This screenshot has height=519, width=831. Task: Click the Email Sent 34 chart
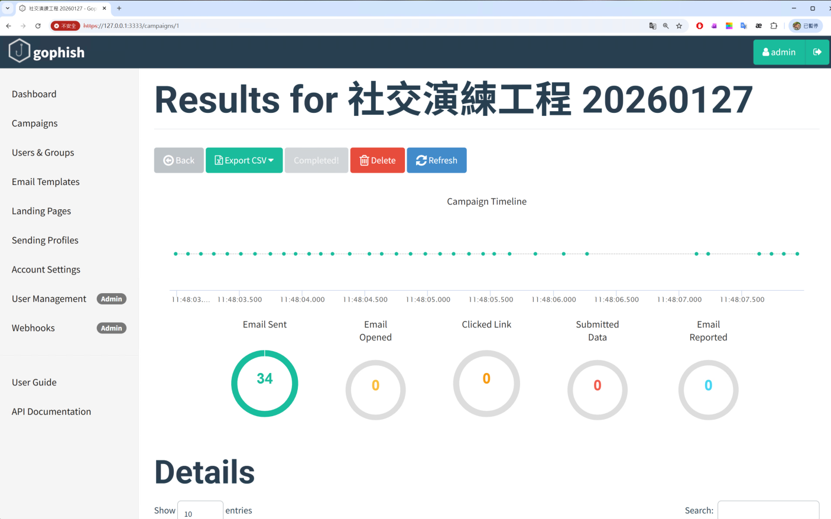point(264,383)
